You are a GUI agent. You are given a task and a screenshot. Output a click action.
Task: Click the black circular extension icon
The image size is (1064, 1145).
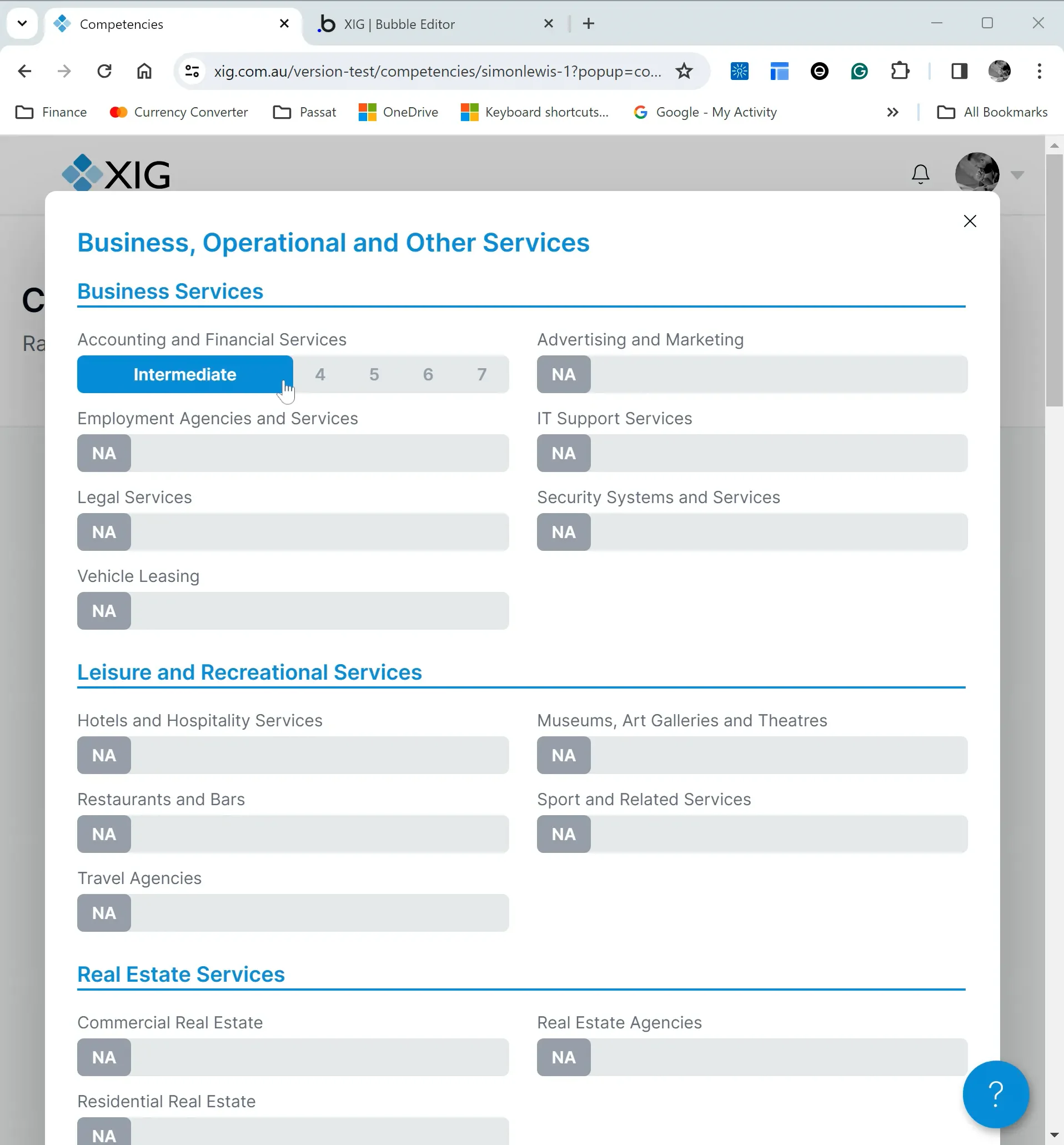[x=819, y=71]
